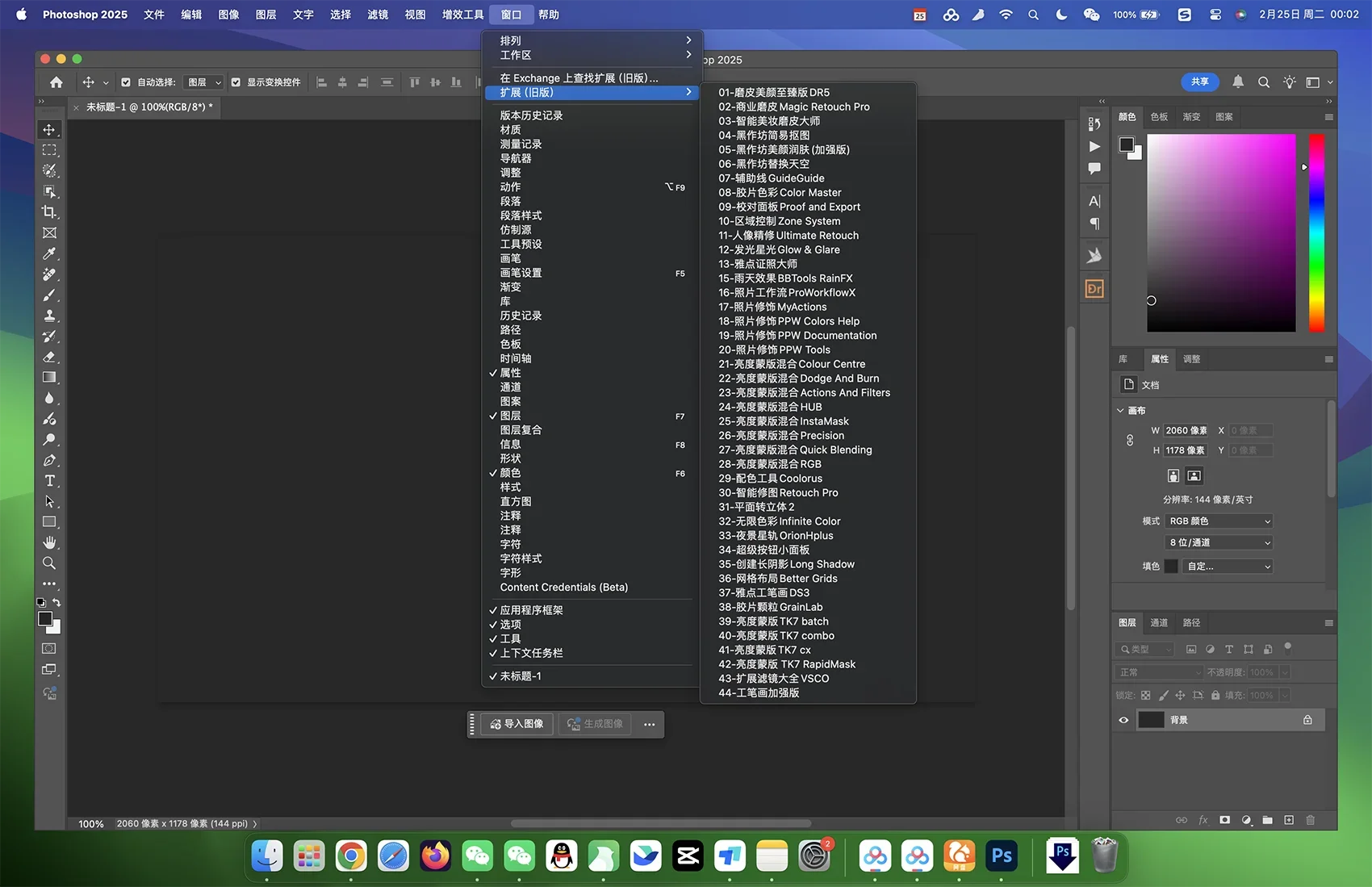
Task: Choose 07-辅助线 GuideGuide extension
Action: (x=808, y=178)
